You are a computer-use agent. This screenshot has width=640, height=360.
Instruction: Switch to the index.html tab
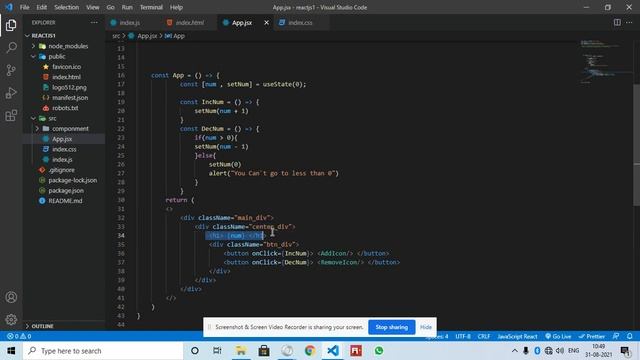point(189,22)
